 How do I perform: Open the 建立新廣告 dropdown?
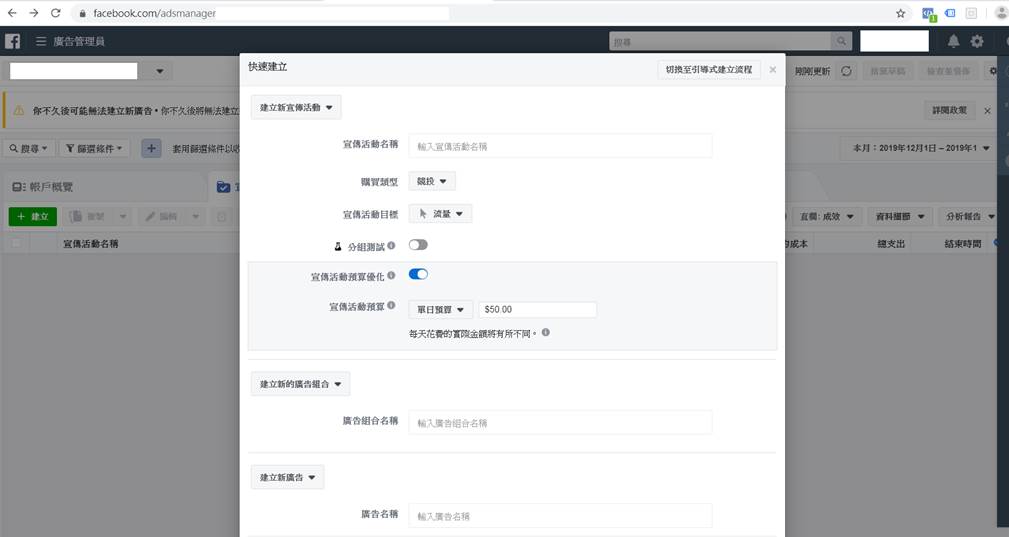pyautogui.click(x=288, y=477)
